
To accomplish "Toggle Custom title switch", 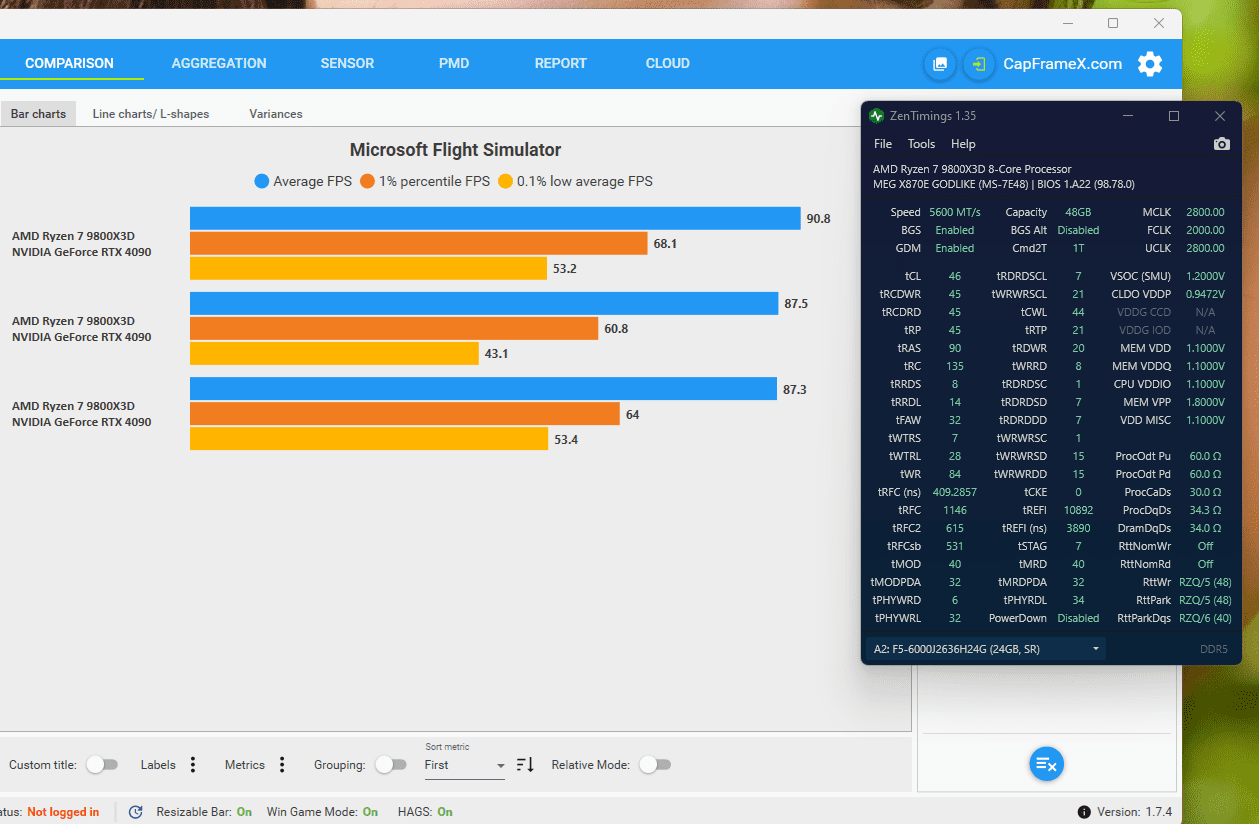I will point(101,765).
